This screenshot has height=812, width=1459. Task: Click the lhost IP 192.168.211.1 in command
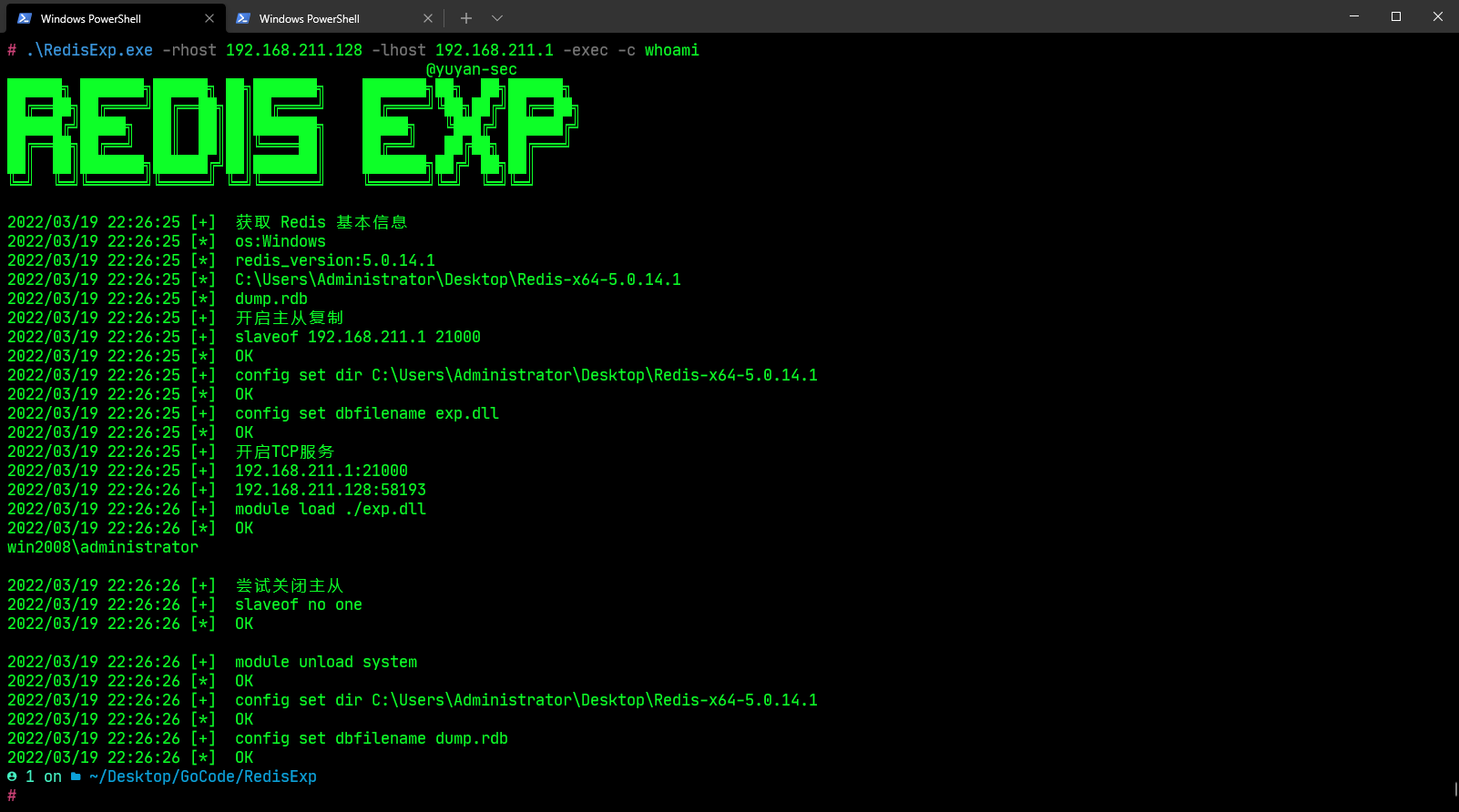495,50
